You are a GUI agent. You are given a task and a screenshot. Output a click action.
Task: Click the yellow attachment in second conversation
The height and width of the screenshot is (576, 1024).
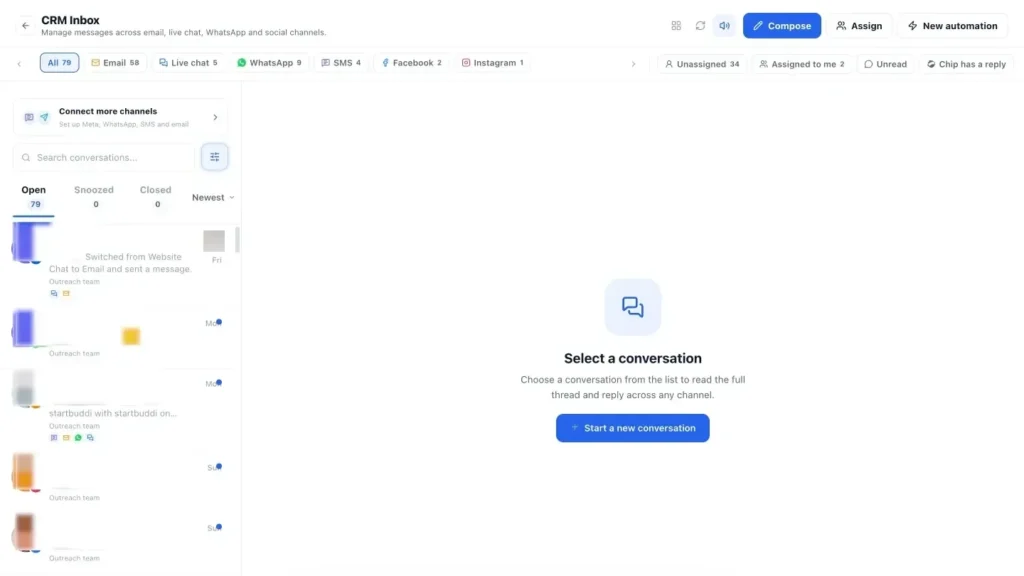pyautogui.click(x=131, y=336)
